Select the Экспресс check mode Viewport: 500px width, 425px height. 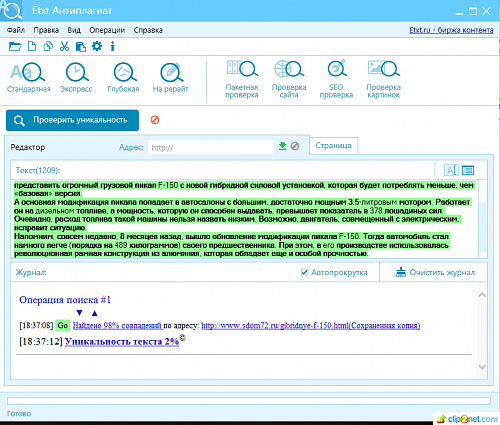76,78
